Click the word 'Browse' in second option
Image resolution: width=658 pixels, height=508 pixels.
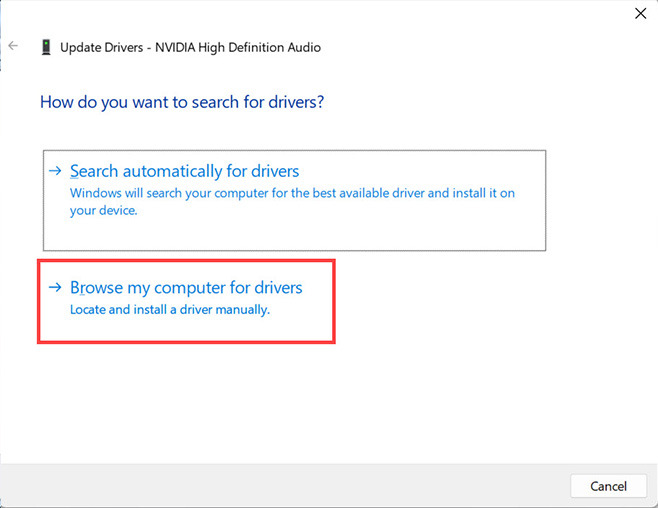point(95,288)
